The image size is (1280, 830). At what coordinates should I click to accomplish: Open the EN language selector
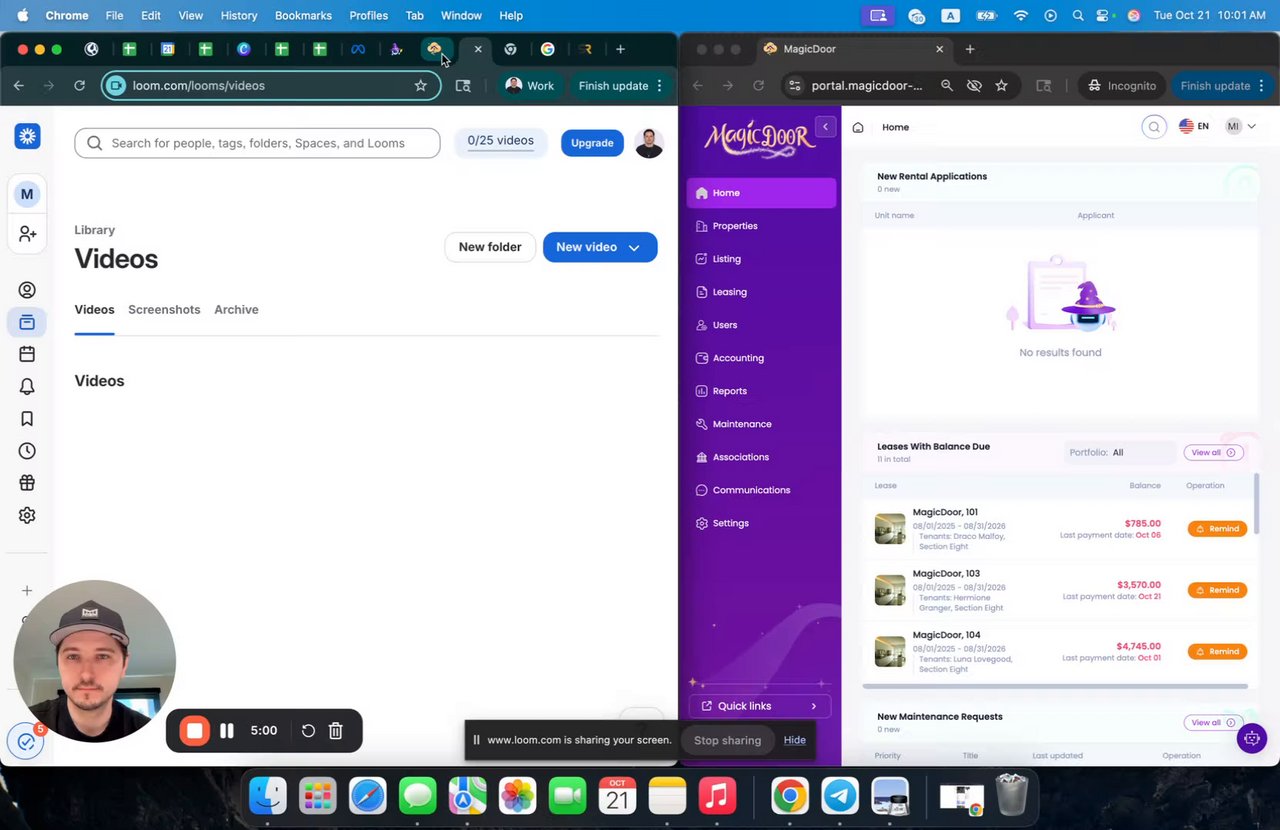1194,127
